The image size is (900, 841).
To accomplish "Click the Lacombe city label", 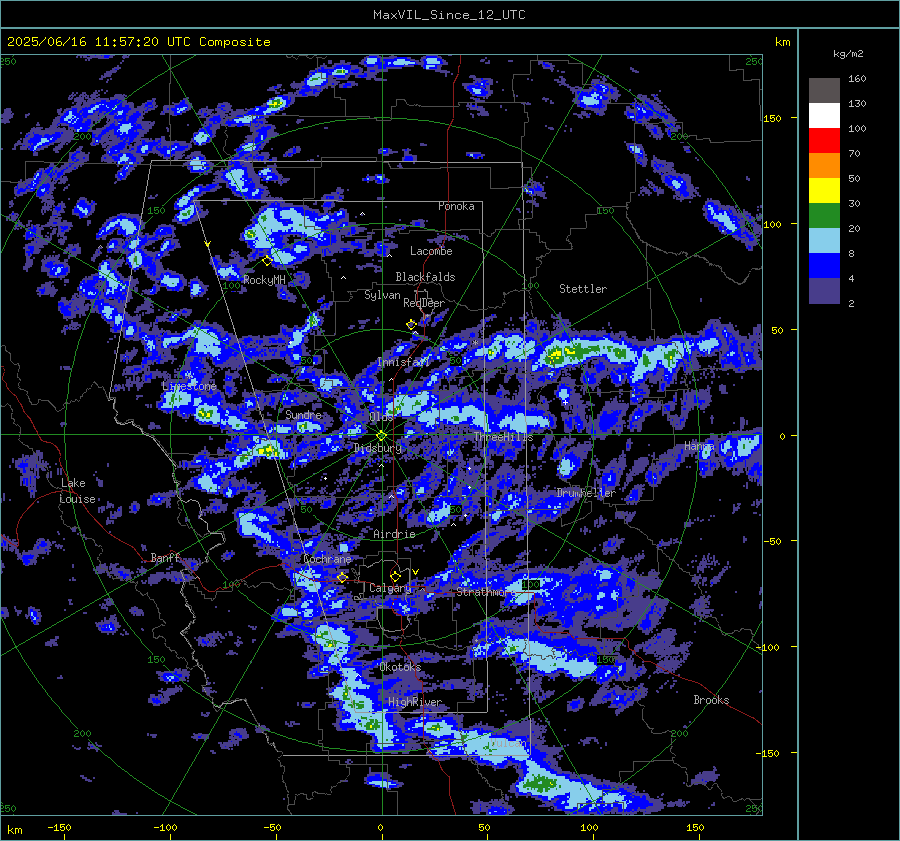I will (431, 251).
